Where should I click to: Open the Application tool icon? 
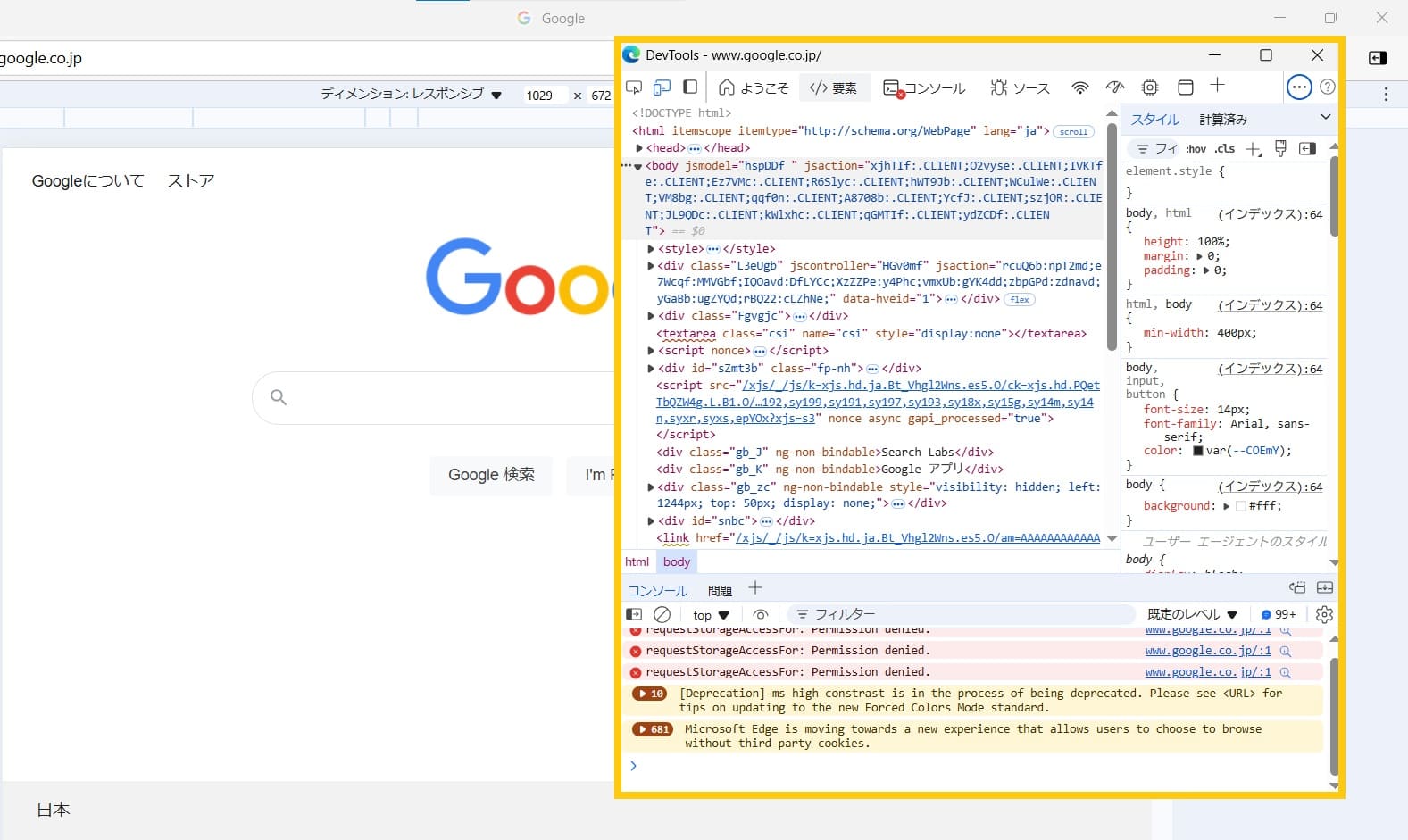click(x=1186, y=87)
